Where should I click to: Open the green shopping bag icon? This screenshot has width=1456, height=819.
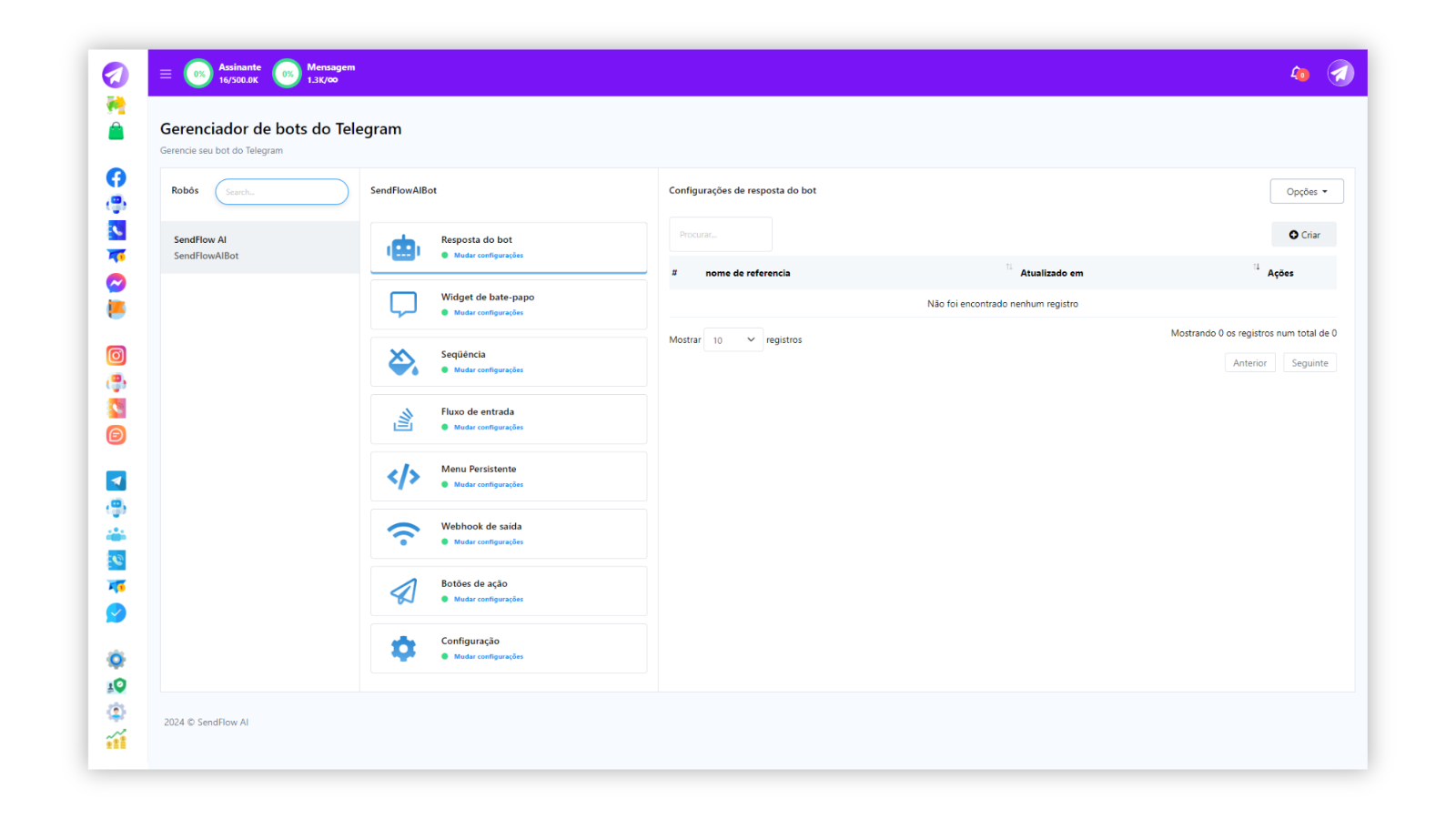[116, 131]
